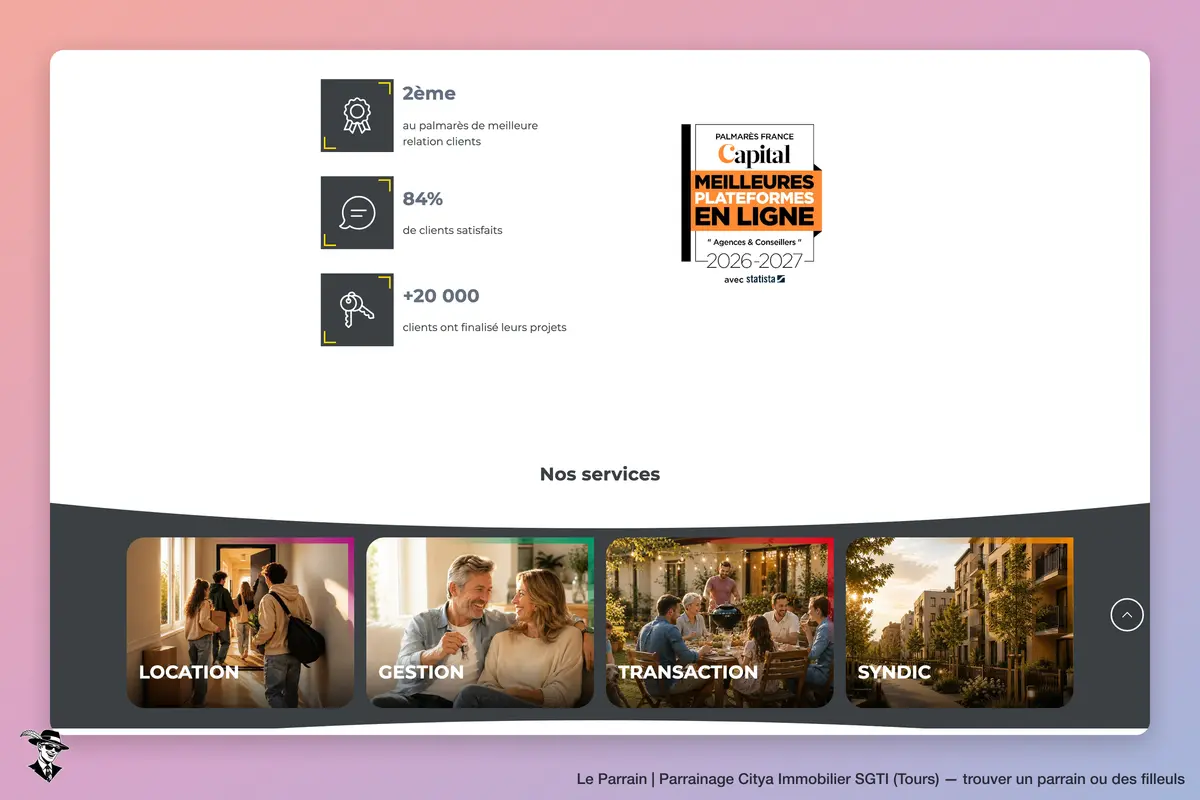
Task: Click the "84%" statistic text
Action: (x=423, y=198)
